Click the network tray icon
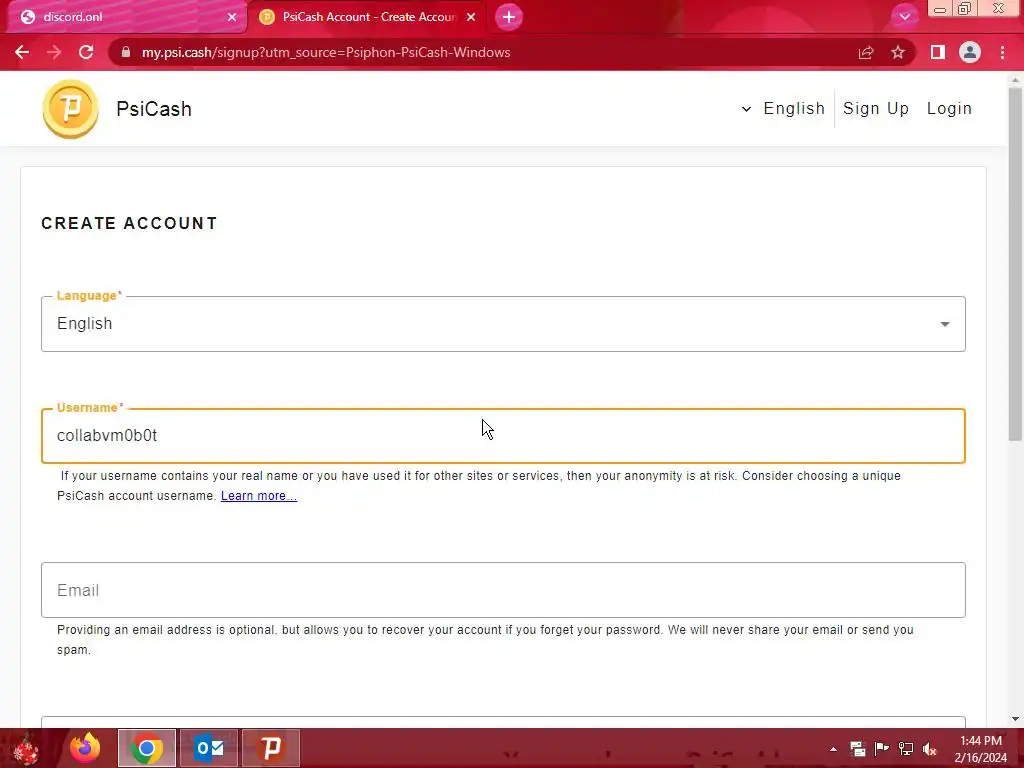The height and width of the screenshot is (768, 1024). [x=906, y=748]
